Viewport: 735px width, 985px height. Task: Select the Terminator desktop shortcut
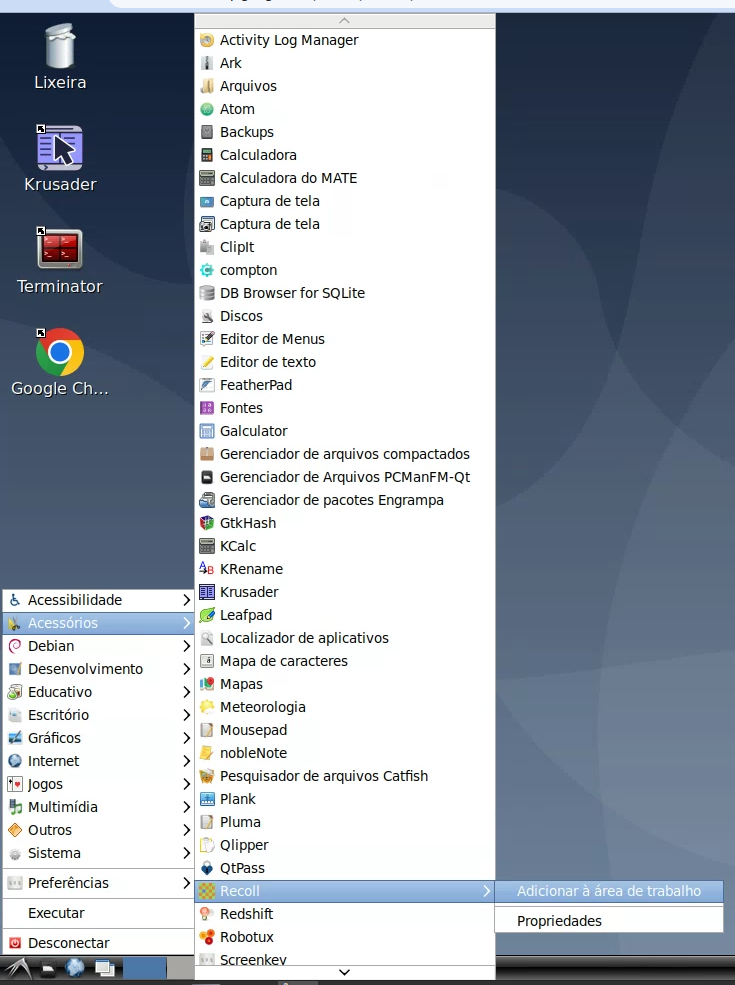point(60,260)
